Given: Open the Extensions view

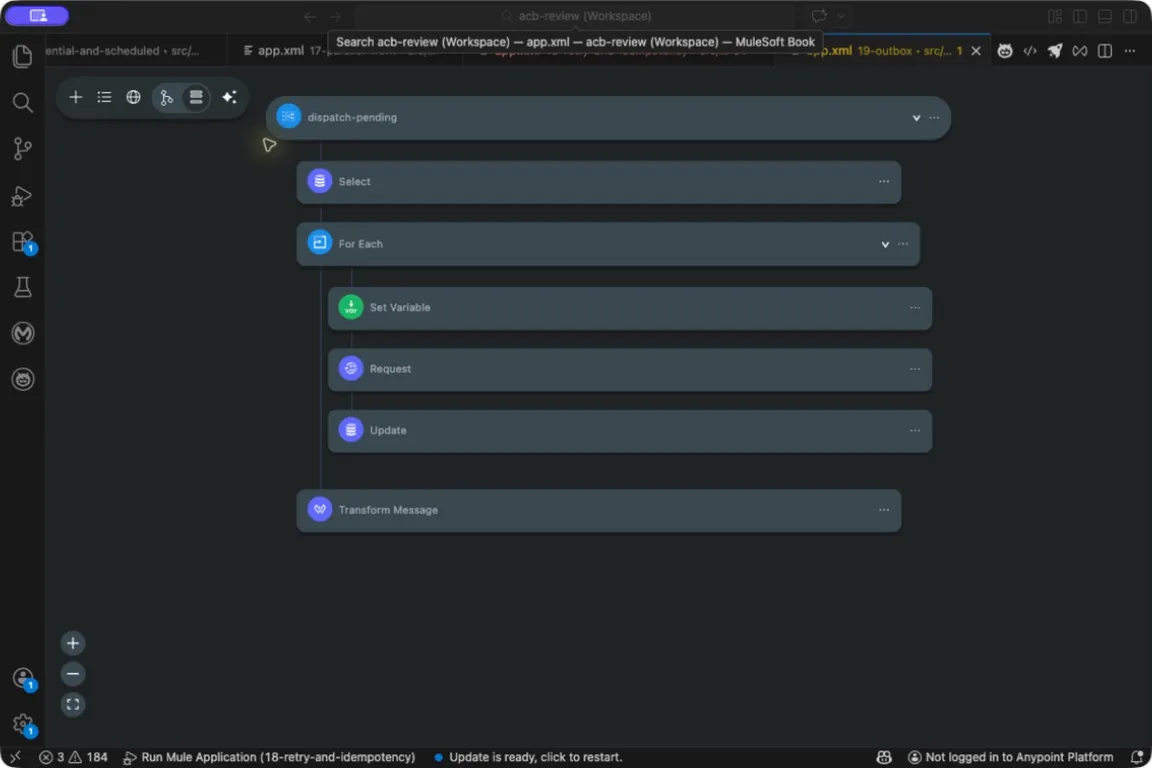Looking at the screenshot, I should click(23, 242).
